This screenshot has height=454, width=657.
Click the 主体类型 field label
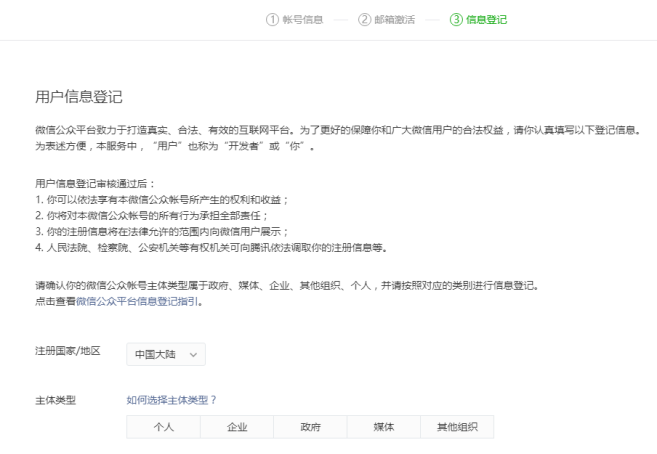tap(55, 400)
